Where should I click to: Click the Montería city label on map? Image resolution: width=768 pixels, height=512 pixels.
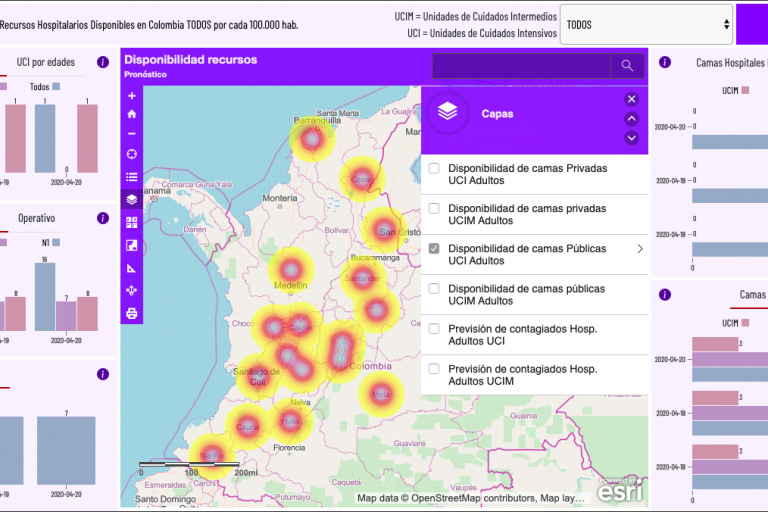[280, 198]
